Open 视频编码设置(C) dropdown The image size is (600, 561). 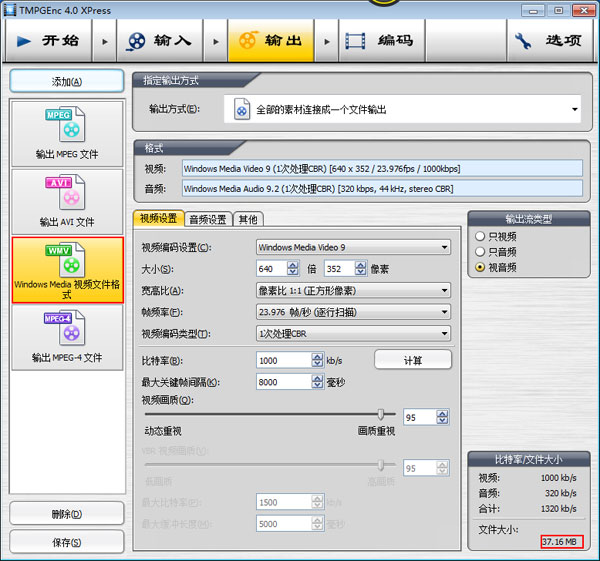[353, 247]
